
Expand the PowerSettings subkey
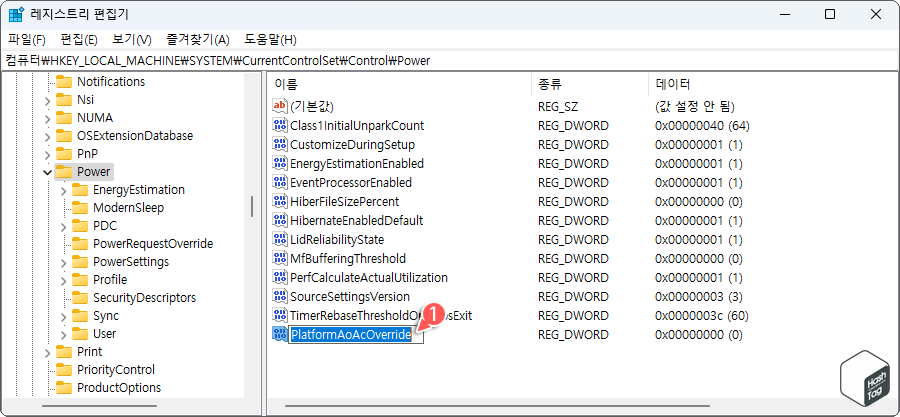[x=64, y=262]
